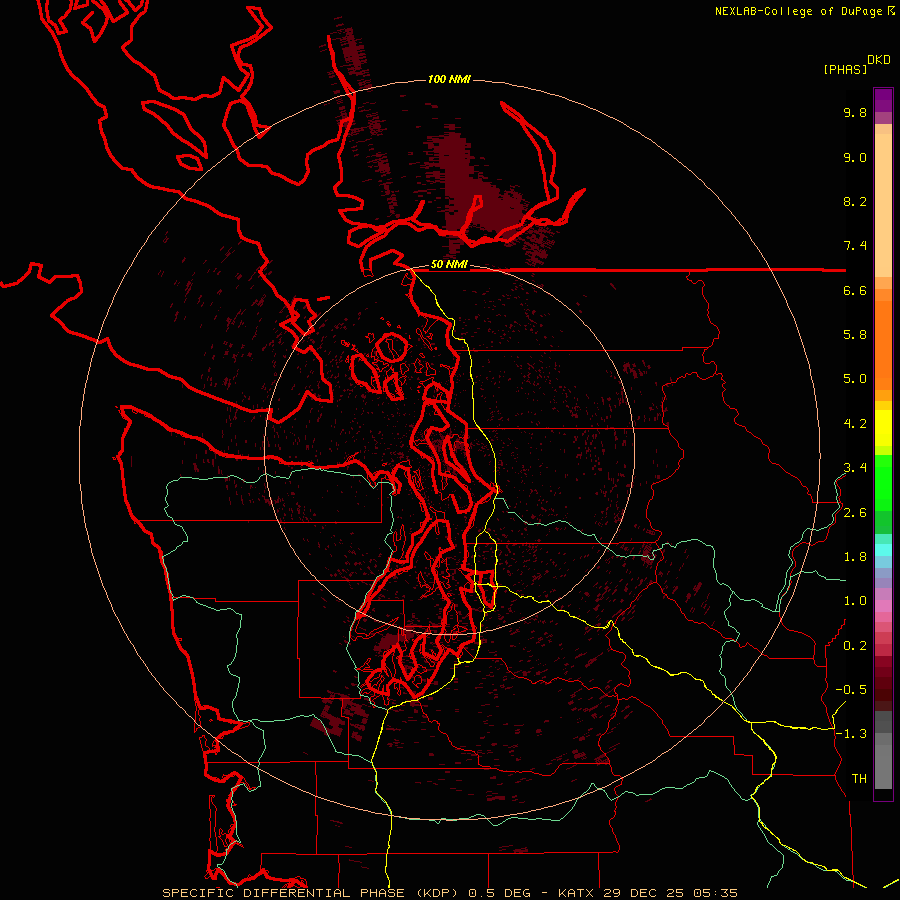Click the bright green swatch near 3.4
Image resolution: width=900 pixels, height=900 pixels.
(883, 482)
